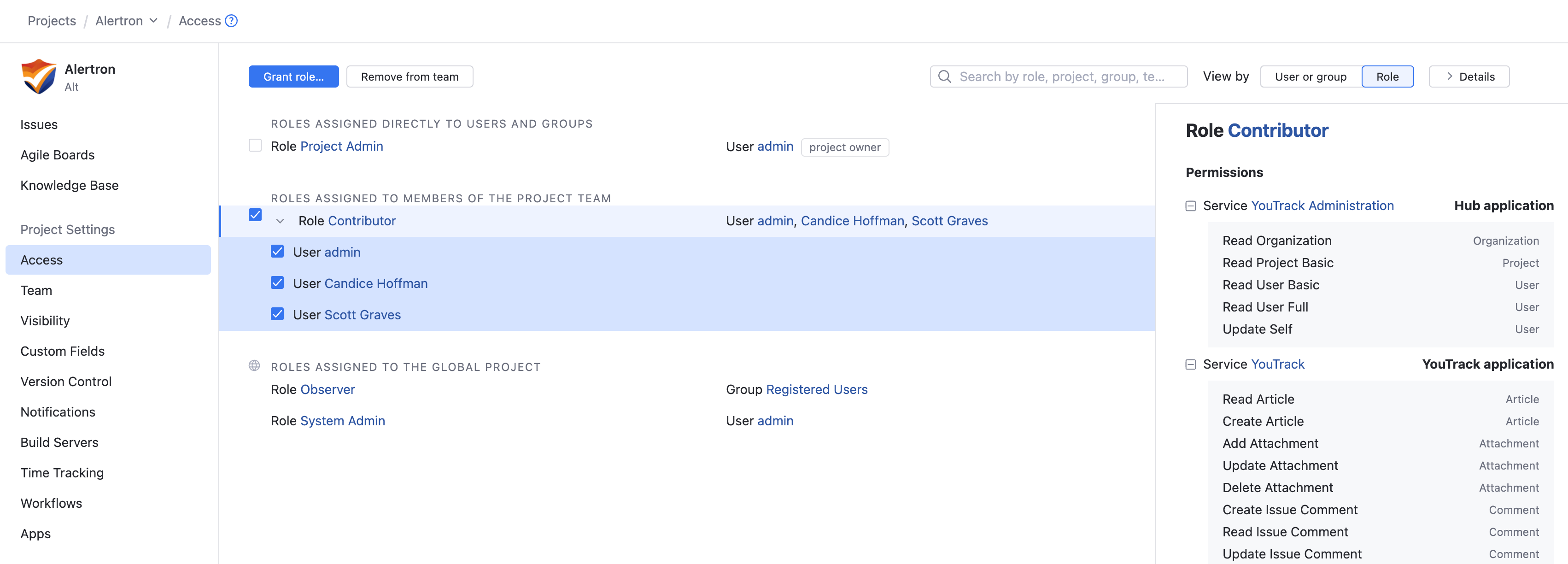1568x564 pixels.
Task: Open the Team settings page
Action: (x=36, y=291)
